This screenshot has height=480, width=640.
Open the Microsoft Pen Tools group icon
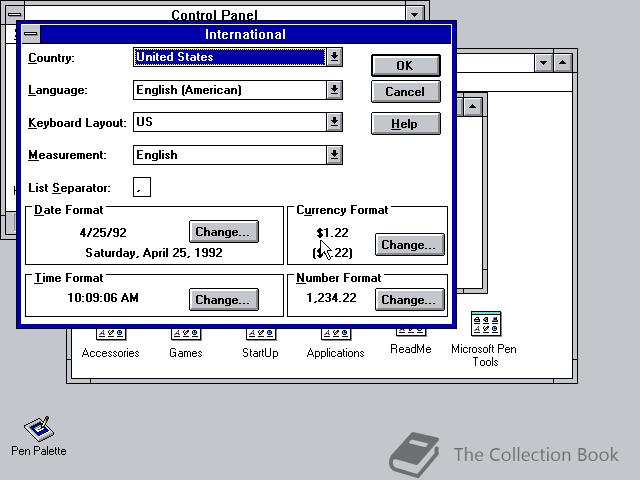485,340
